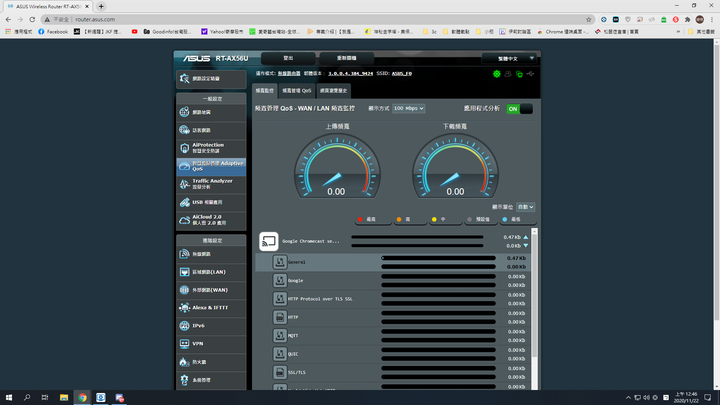Bookmark this page with the star icon

(x=589, y=19)
